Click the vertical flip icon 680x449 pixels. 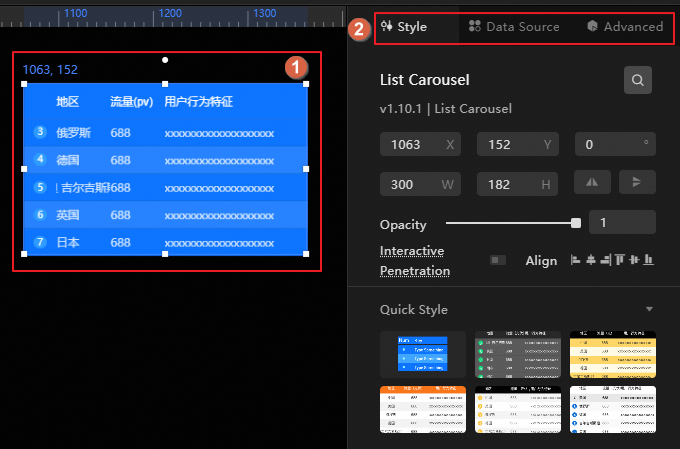coord(637,182)
